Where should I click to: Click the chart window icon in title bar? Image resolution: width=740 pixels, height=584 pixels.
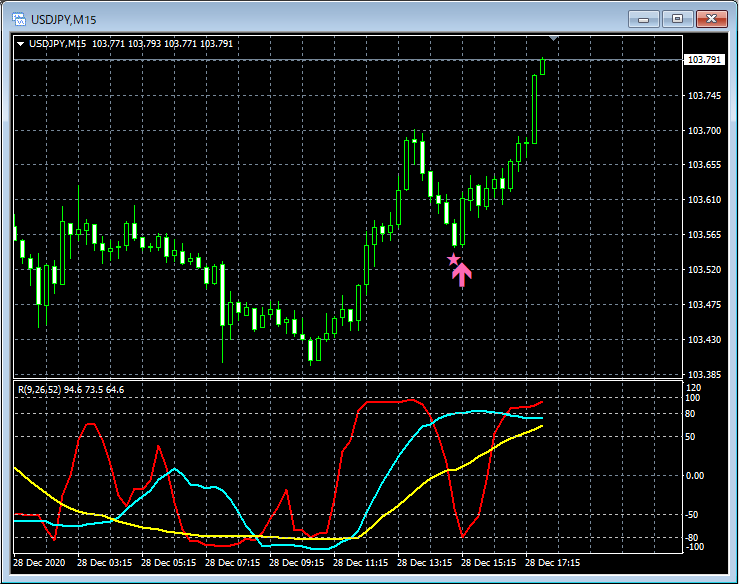click(x=17, y=18)
